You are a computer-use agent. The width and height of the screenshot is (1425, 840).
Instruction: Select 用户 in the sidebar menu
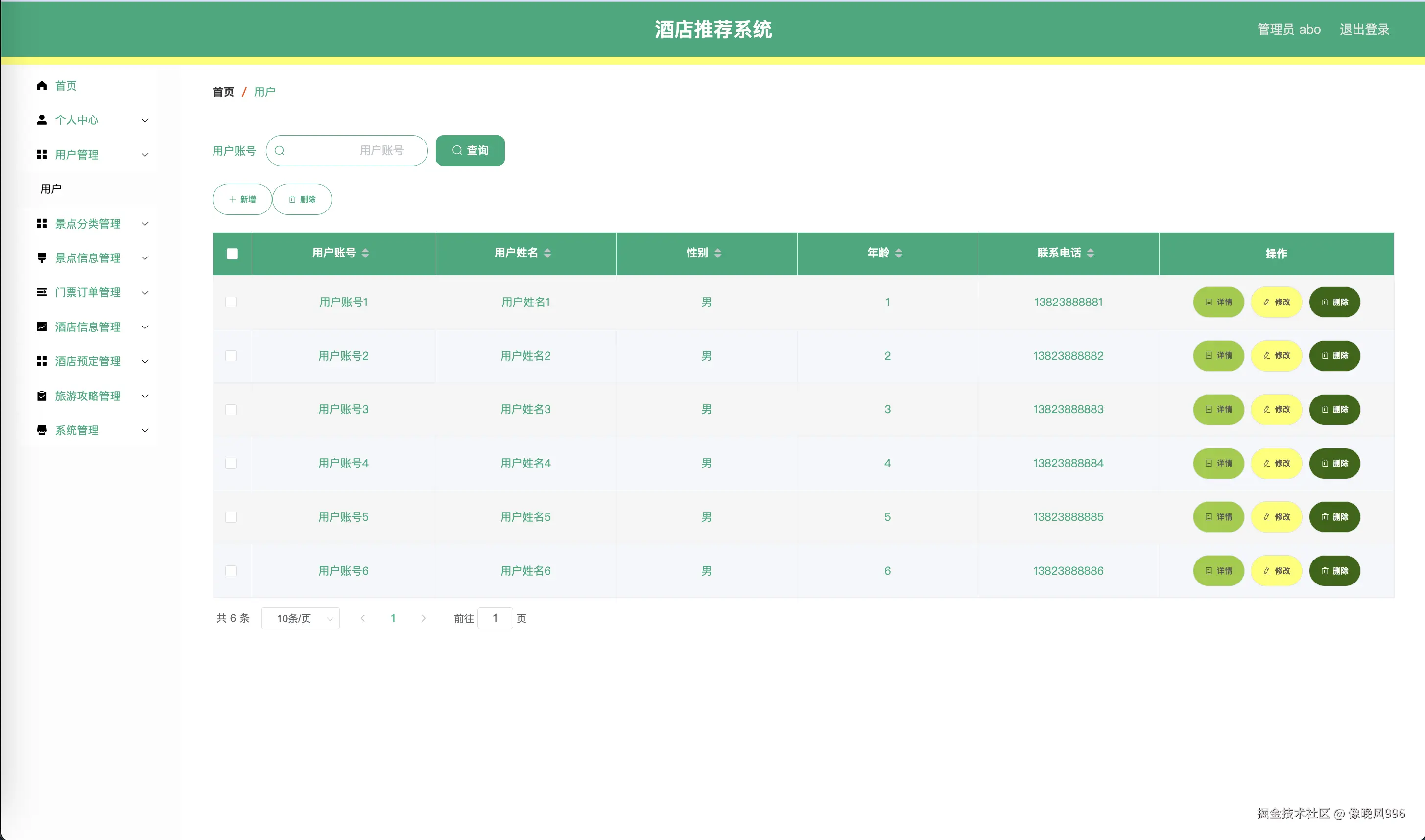[51, 188]
